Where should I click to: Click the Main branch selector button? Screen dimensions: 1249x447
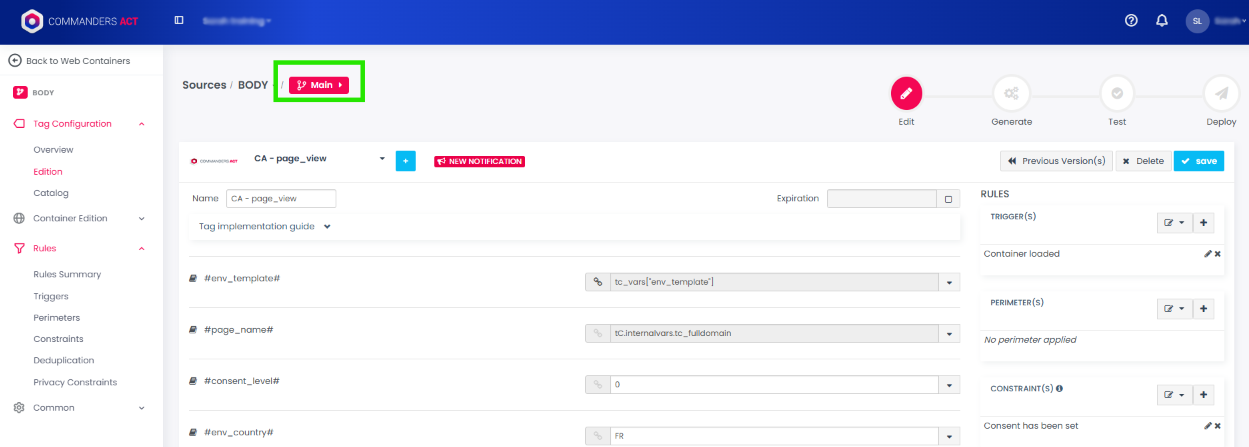319,85
